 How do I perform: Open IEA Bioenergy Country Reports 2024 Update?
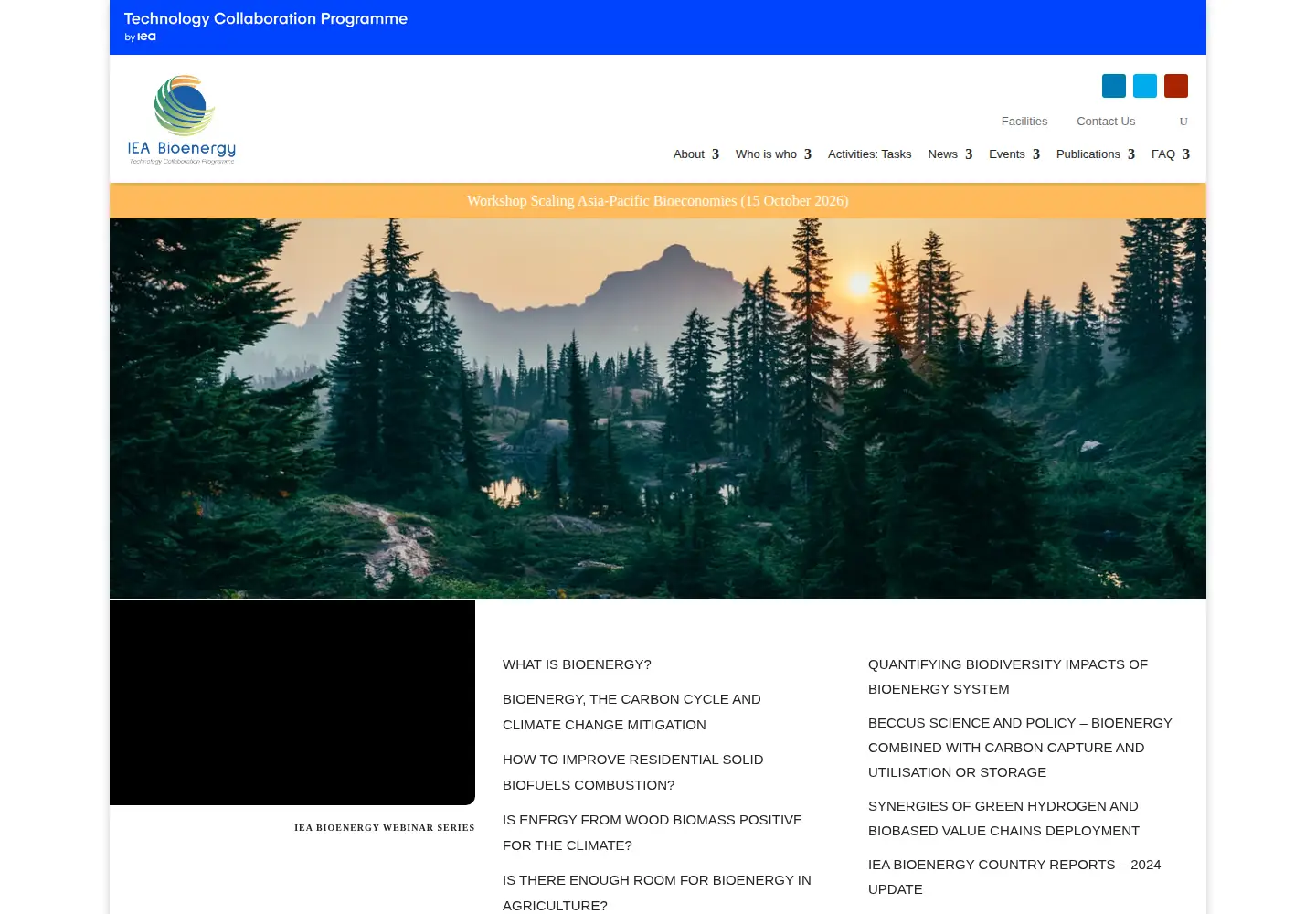point(1014,877)
